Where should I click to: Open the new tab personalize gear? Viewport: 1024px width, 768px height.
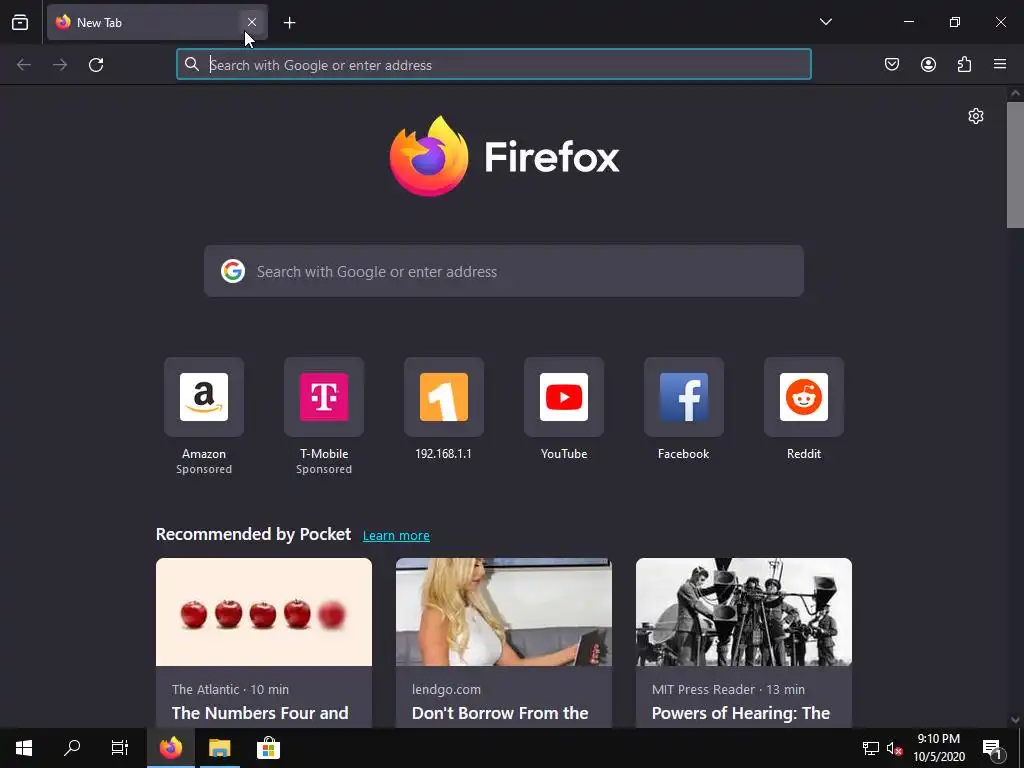click(x=976, y=116)
